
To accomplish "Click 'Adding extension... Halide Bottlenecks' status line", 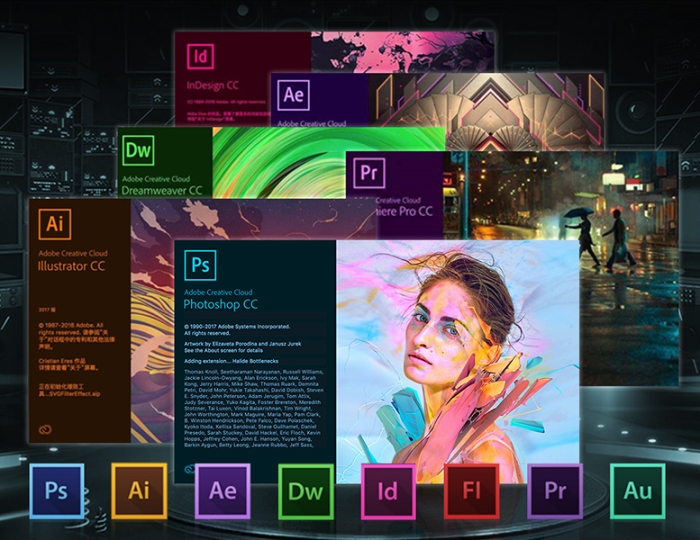I will pos(231,361).
